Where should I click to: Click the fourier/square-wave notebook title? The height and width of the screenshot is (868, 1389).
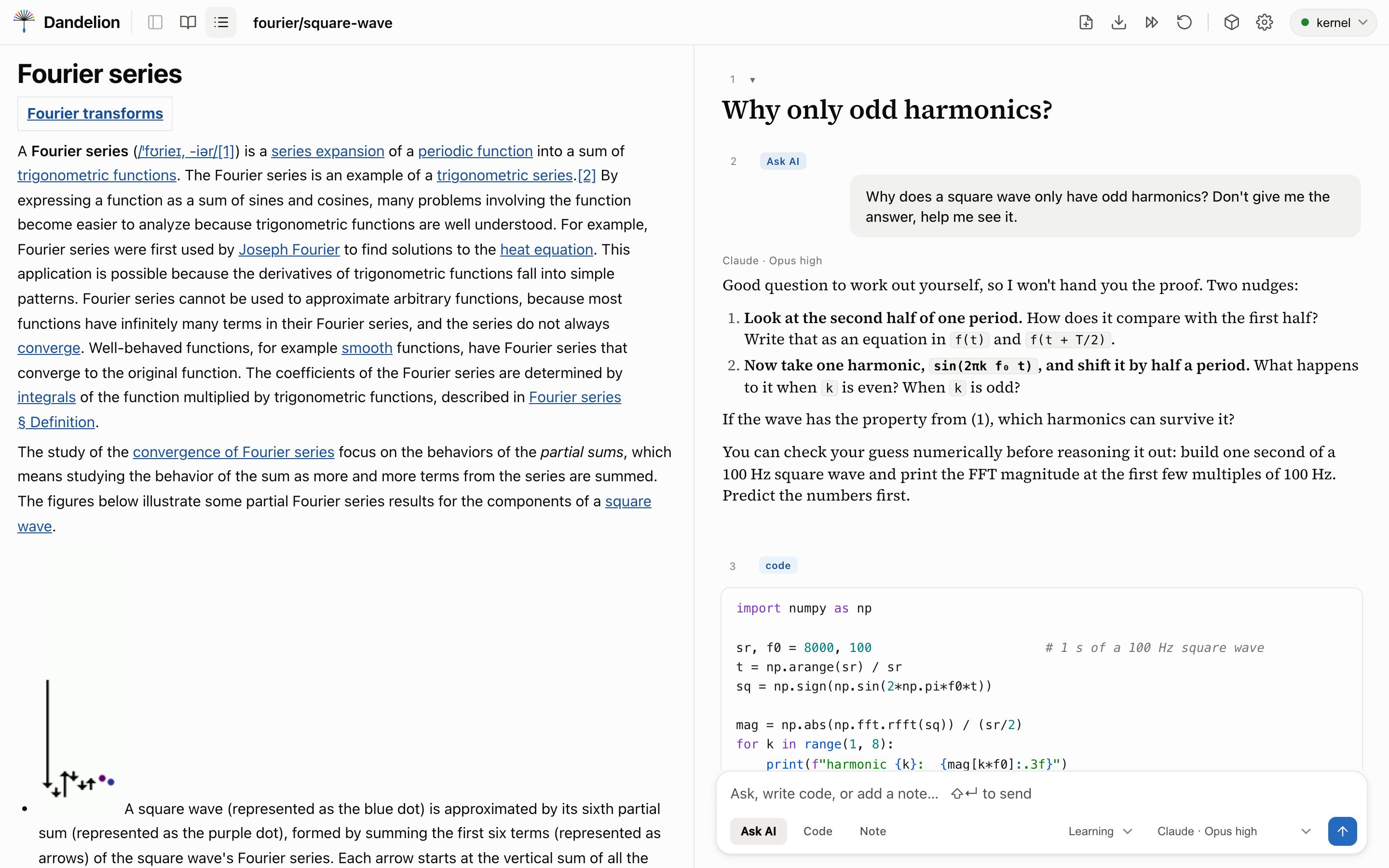pyautogui.click(x=323, y=23)
